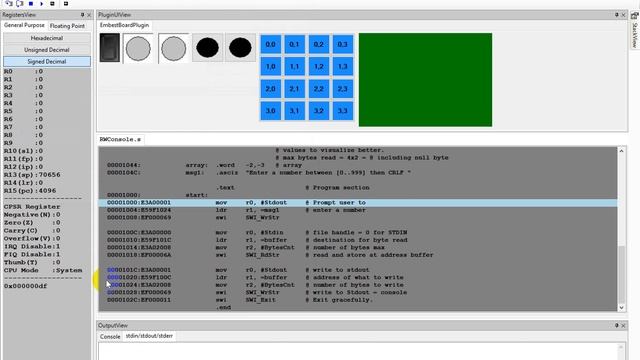Click keypad button 3,1
640x360 pixels.
click(294, 111)
